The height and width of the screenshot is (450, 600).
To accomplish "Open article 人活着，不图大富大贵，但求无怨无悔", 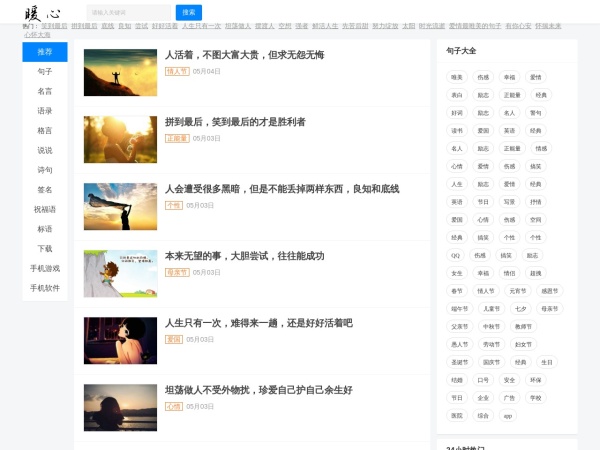I will pos(245,55).
